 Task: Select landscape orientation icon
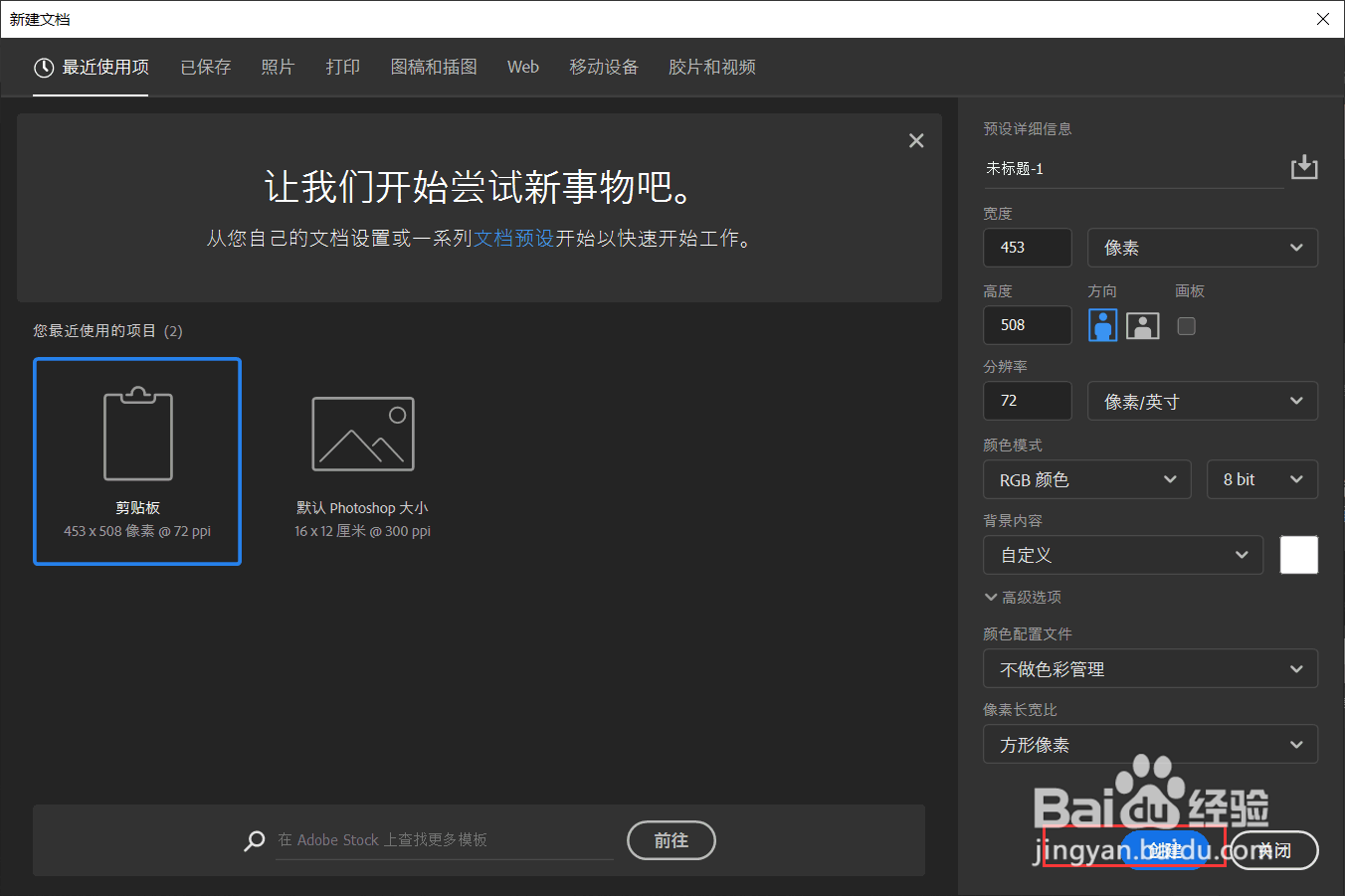[1142, 325]
